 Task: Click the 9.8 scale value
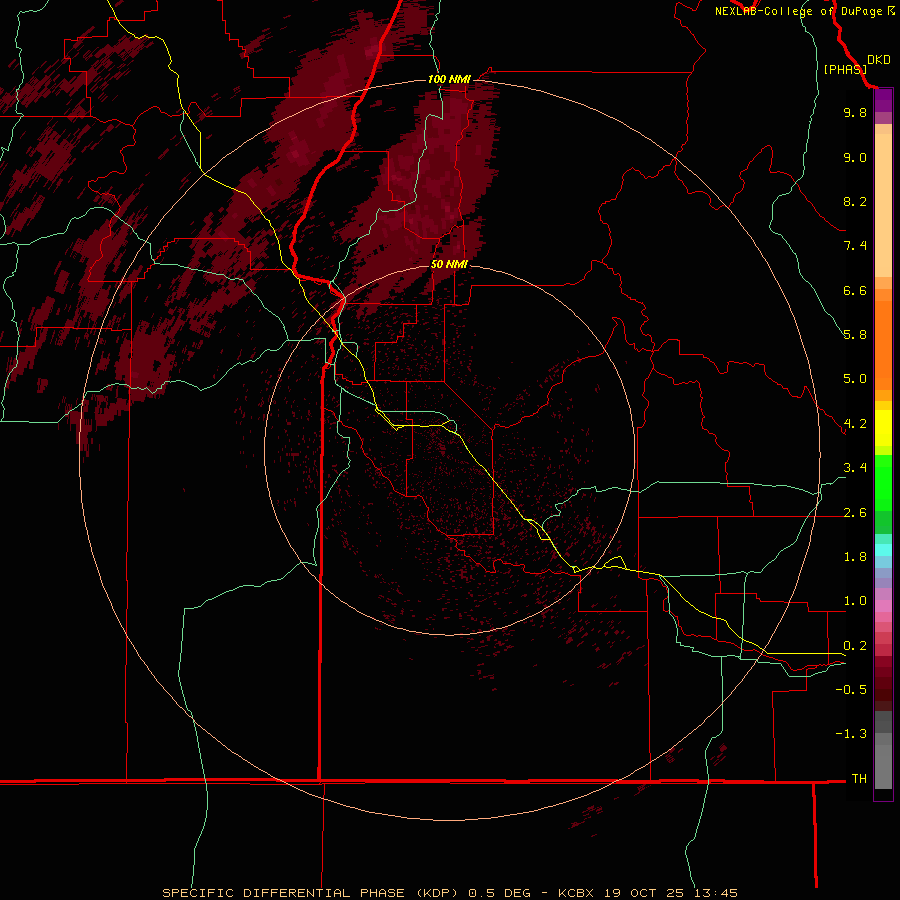(855, 112)
